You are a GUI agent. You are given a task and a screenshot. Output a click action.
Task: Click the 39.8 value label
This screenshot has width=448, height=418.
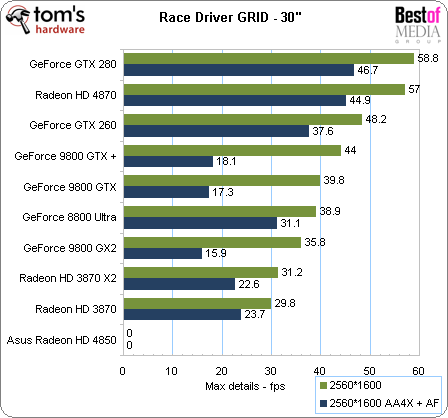[x=334, y=180]
